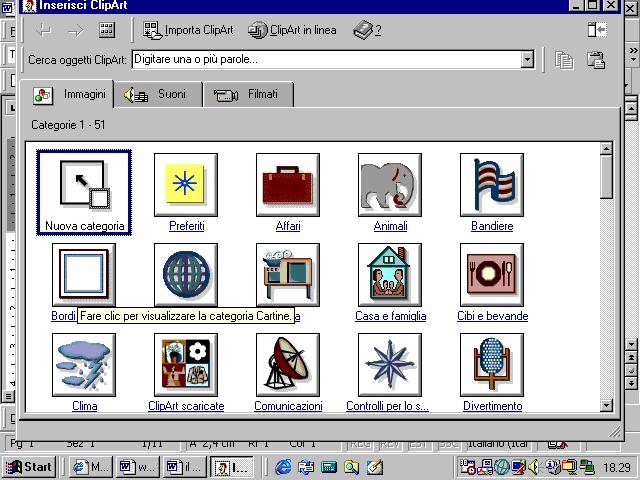Open the Affari briefcase category
The width and height of the screenshot is (640, 480).
click(287, 185)
